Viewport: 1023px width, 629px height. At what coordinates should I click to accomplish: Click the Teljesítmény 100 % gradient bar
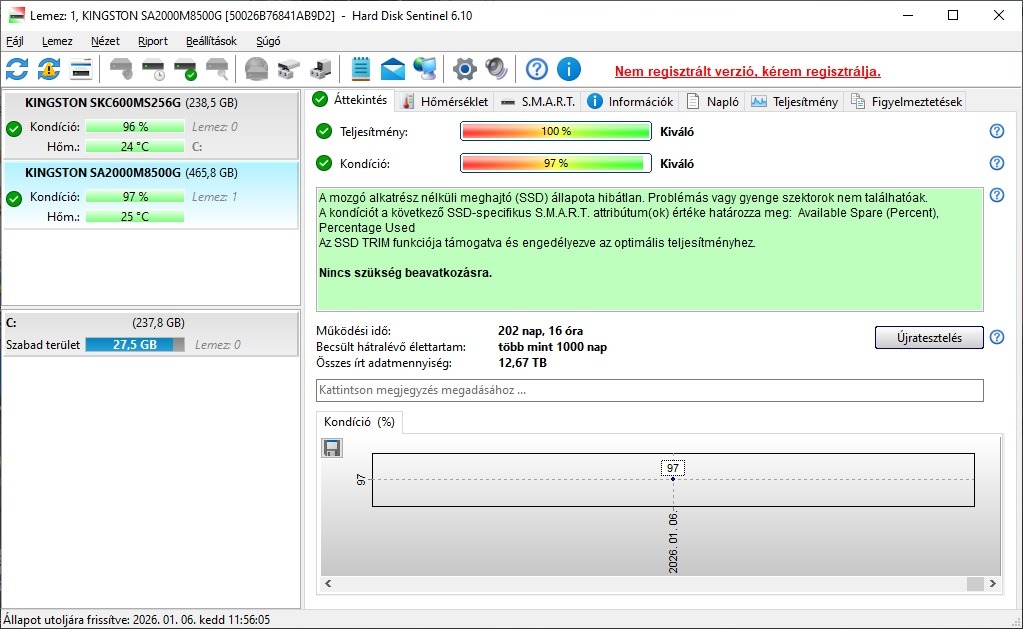coord(556,131)
